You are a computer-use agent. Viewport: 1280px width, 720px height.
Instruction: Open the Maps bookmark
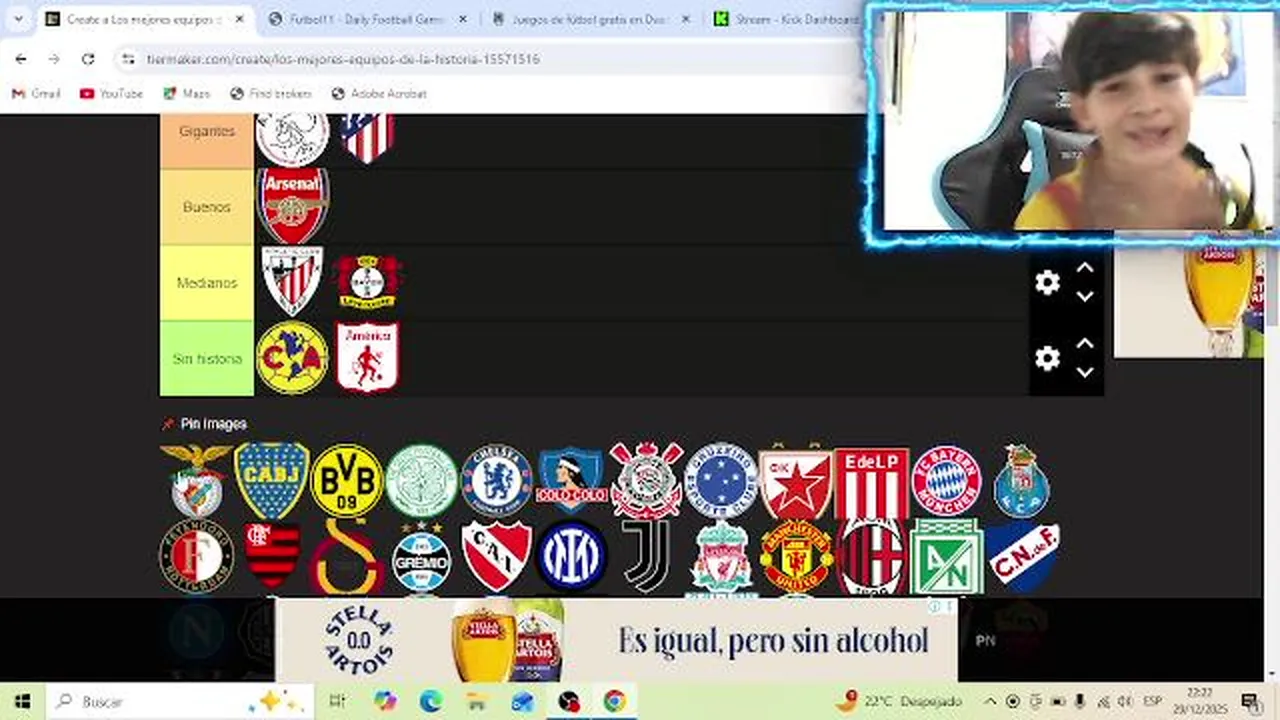(x=186, y=93)
